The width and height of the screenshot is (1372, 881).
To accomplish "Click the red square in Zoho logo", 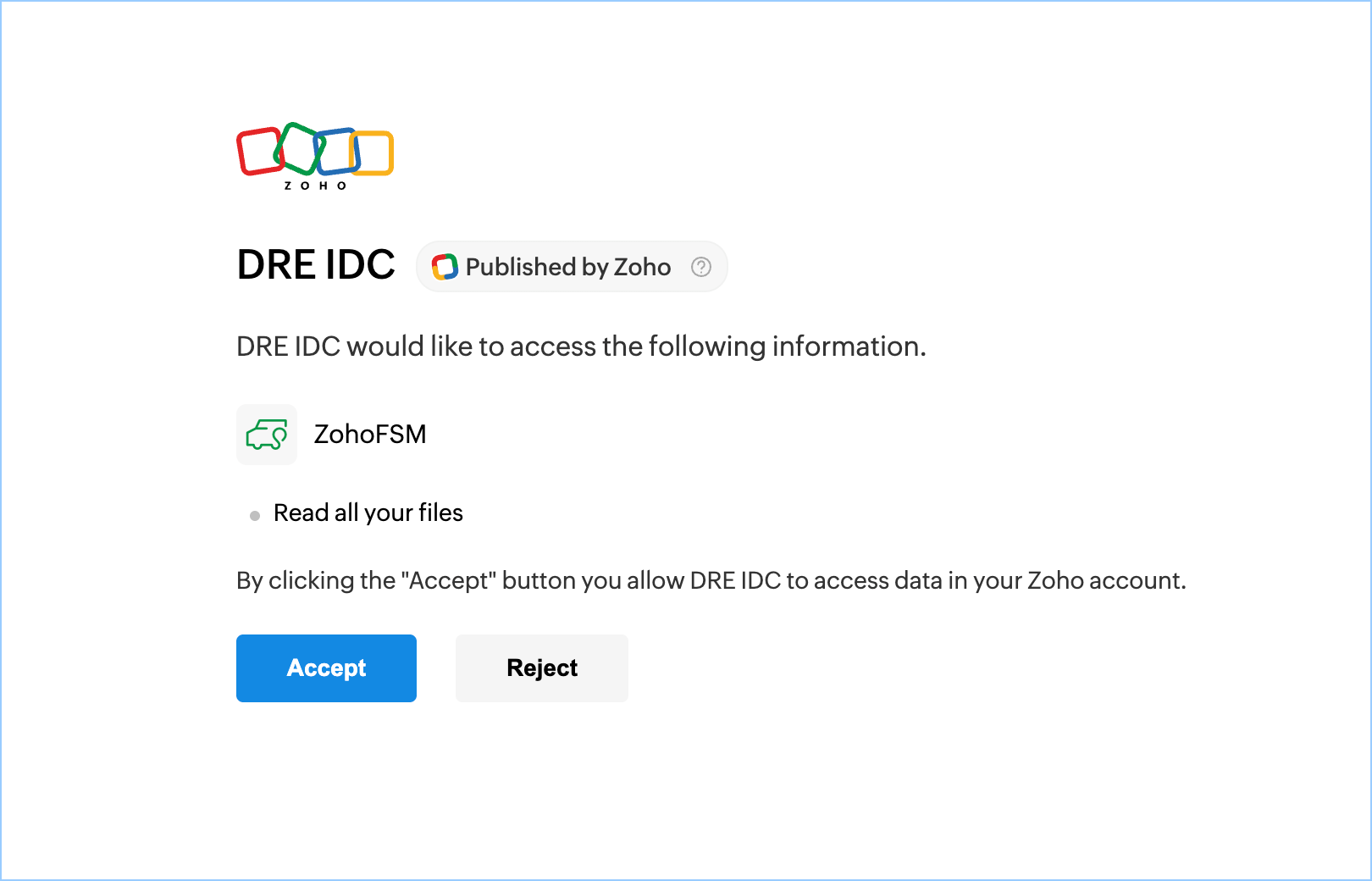I will pyautogui.click(x=259, y=152).
